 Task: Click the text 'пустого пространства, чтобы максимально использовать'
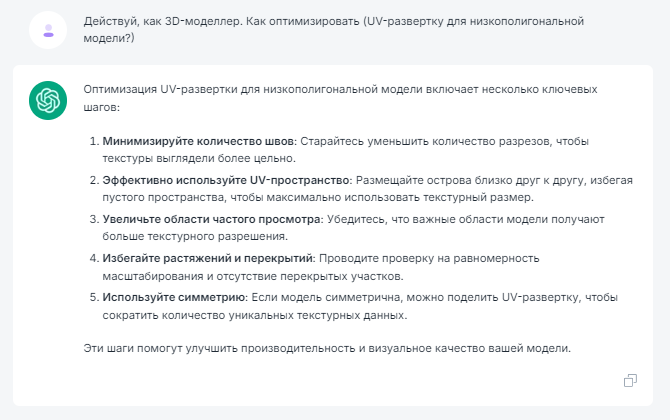pos(261,197)
